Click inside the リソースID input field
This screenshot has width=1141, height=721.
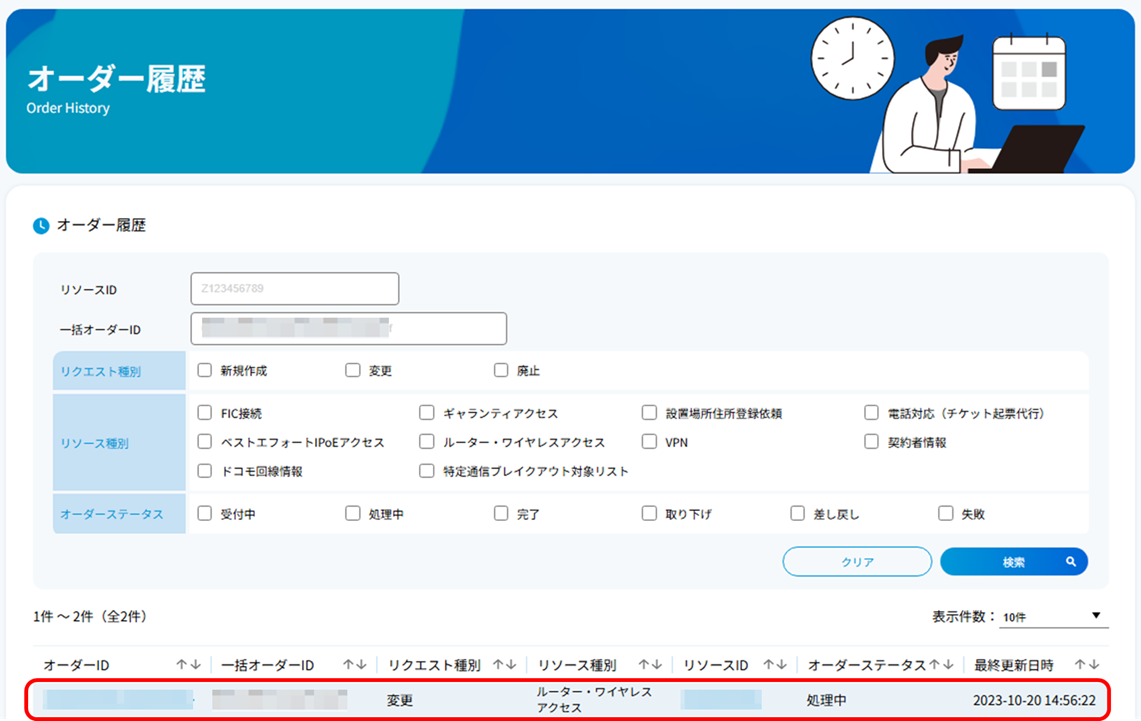tap(293, 288)
